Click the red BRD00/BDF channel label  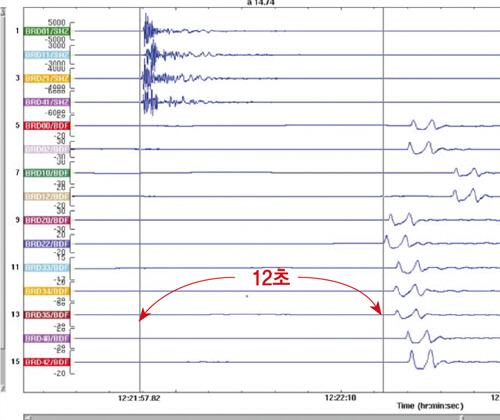click(x=47, y=126)
